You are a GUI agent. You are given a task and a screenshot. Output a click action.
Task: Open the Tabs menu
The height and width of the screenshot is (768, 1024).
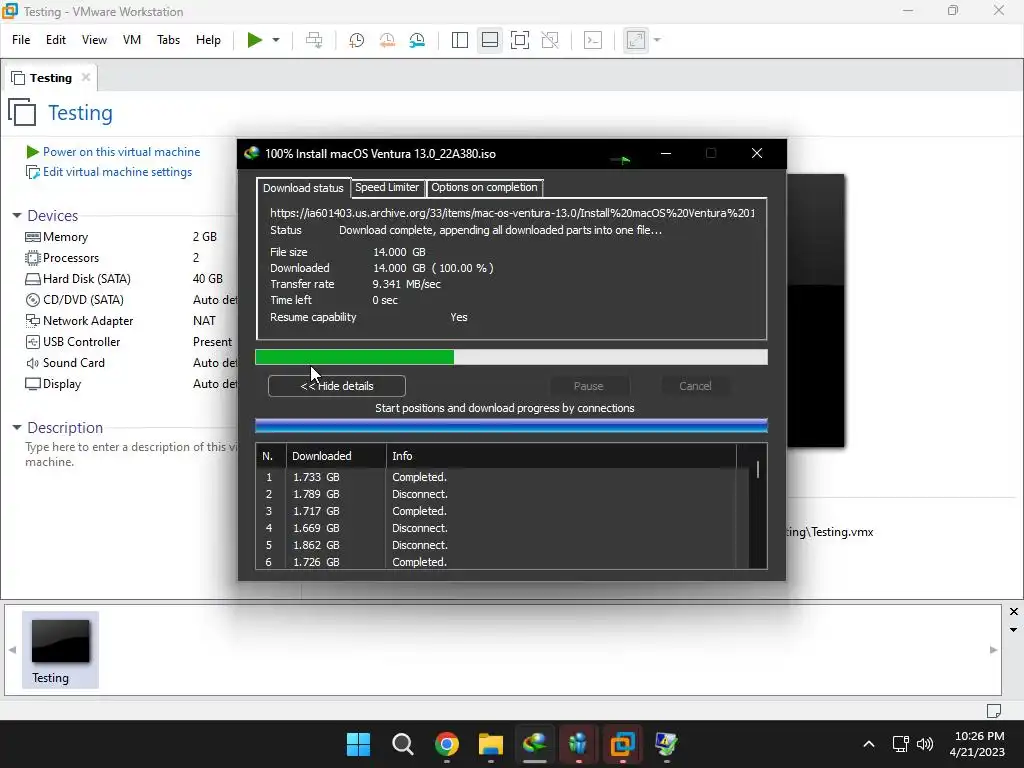pos(168,40)
